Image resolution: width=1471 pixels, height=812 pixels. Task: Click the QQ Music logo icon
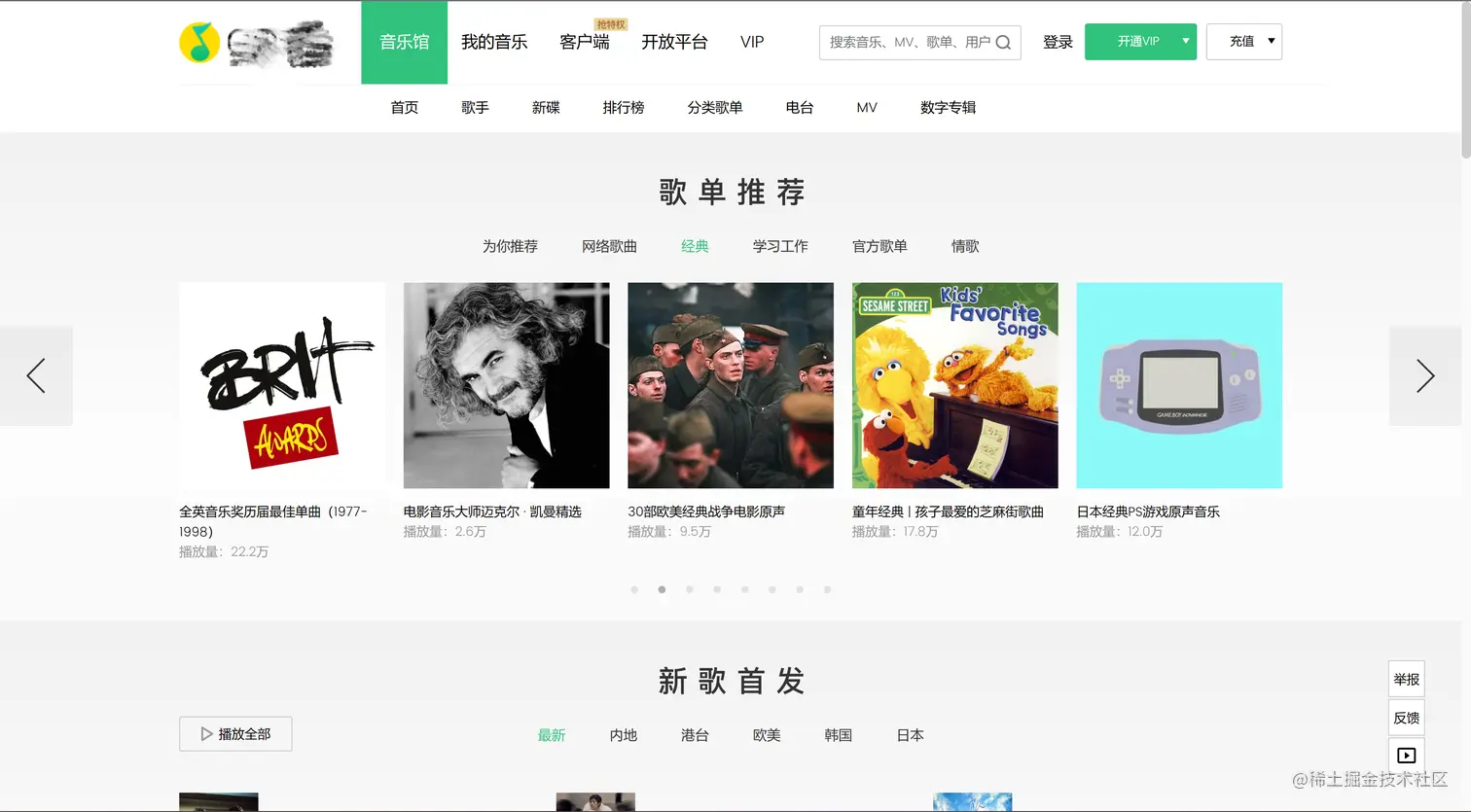pyautogui.click(x=199, y=43)
